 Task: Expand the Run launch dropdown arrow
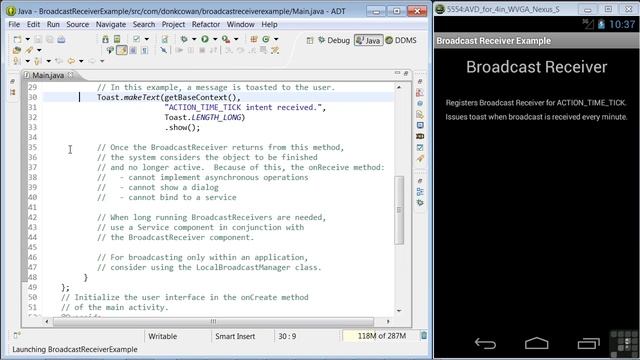tap(215, 39)
